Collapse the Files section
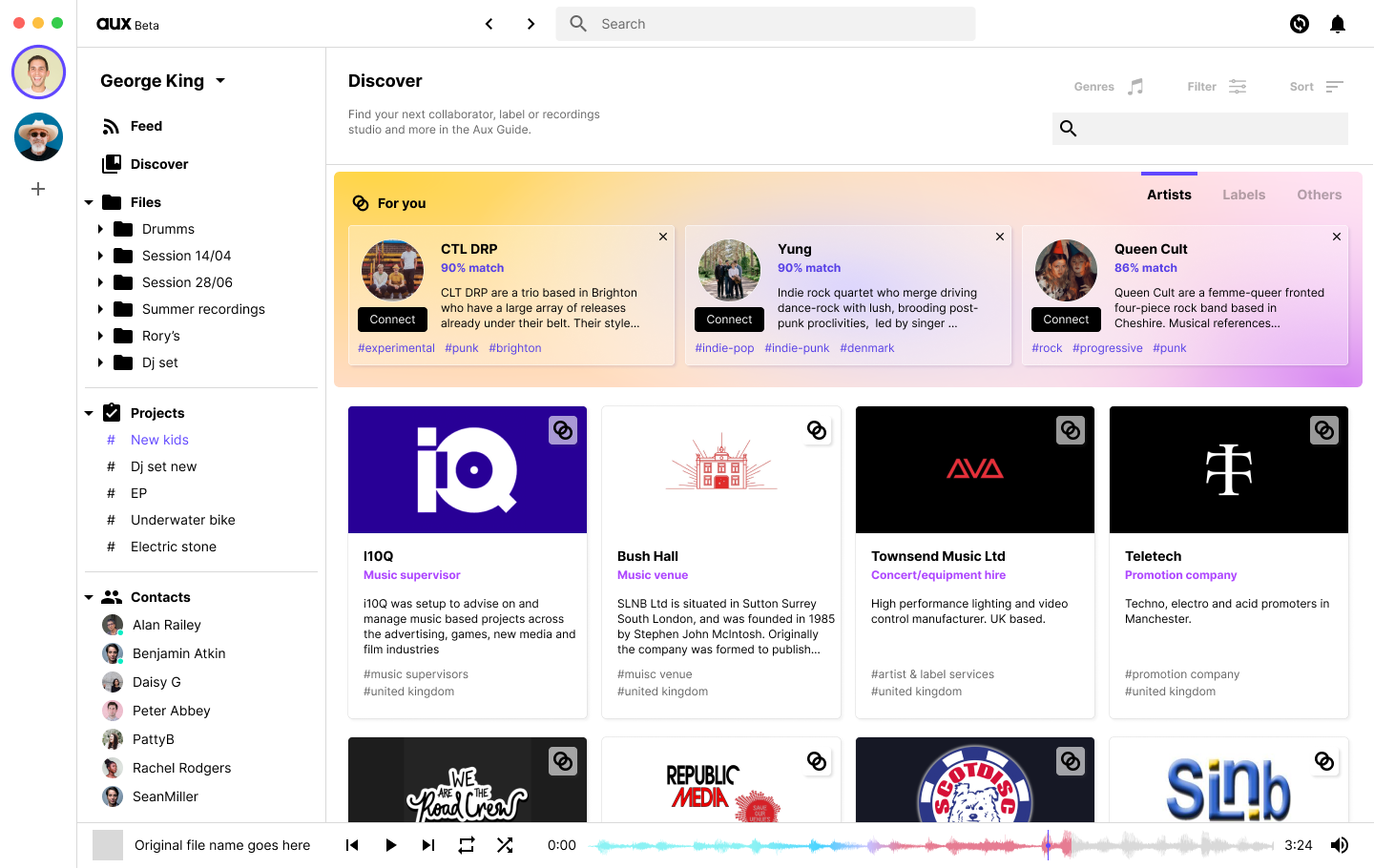Screen dimensions: 1374x868 click(x=89, y=202)
